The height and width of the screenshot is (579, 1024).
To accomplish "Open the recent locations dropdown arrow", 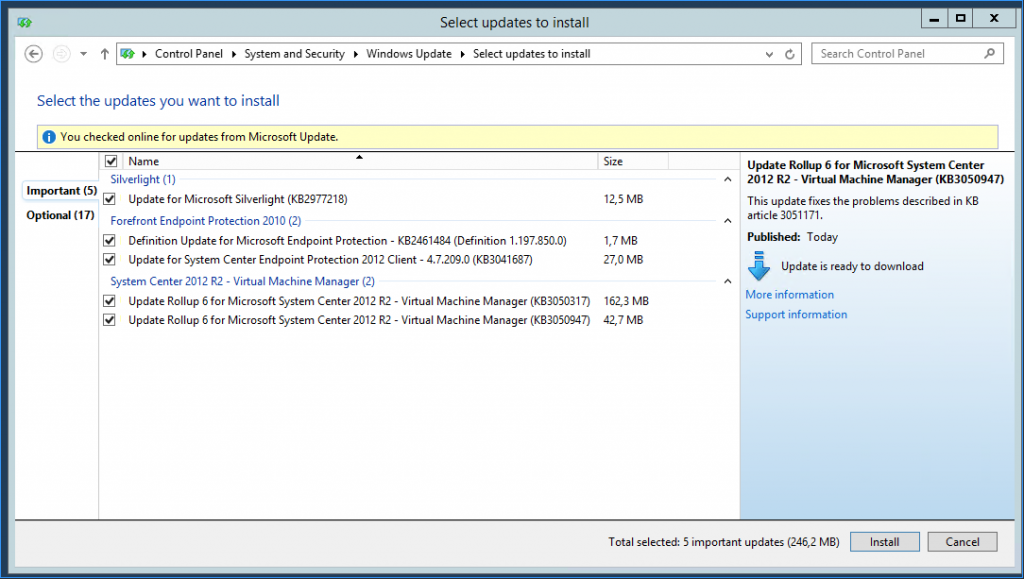I will pyautogui.click(x=84, y=54).
